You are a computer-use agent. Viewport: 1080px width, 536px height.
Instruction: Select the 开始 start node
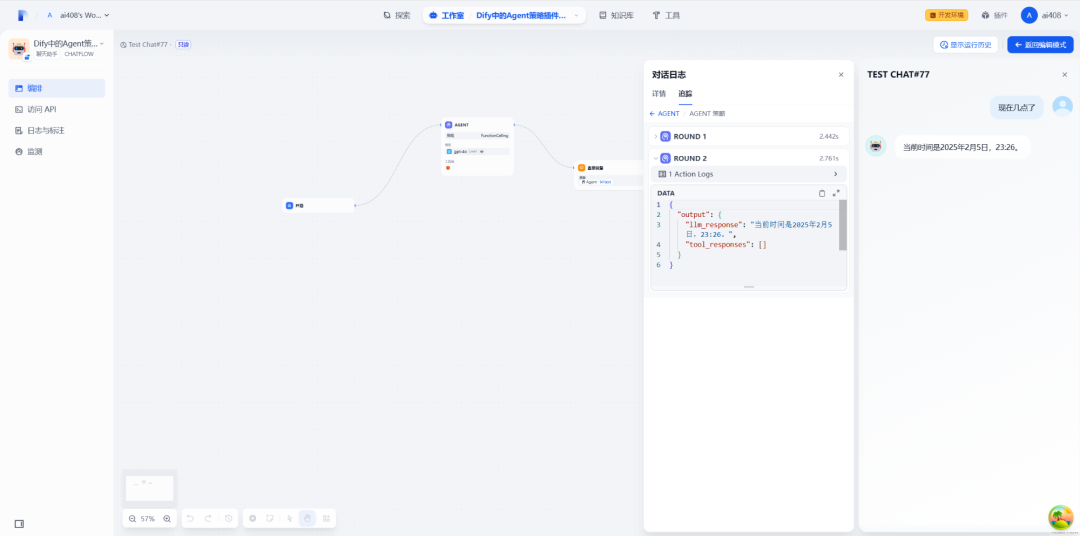click(319, 205)
